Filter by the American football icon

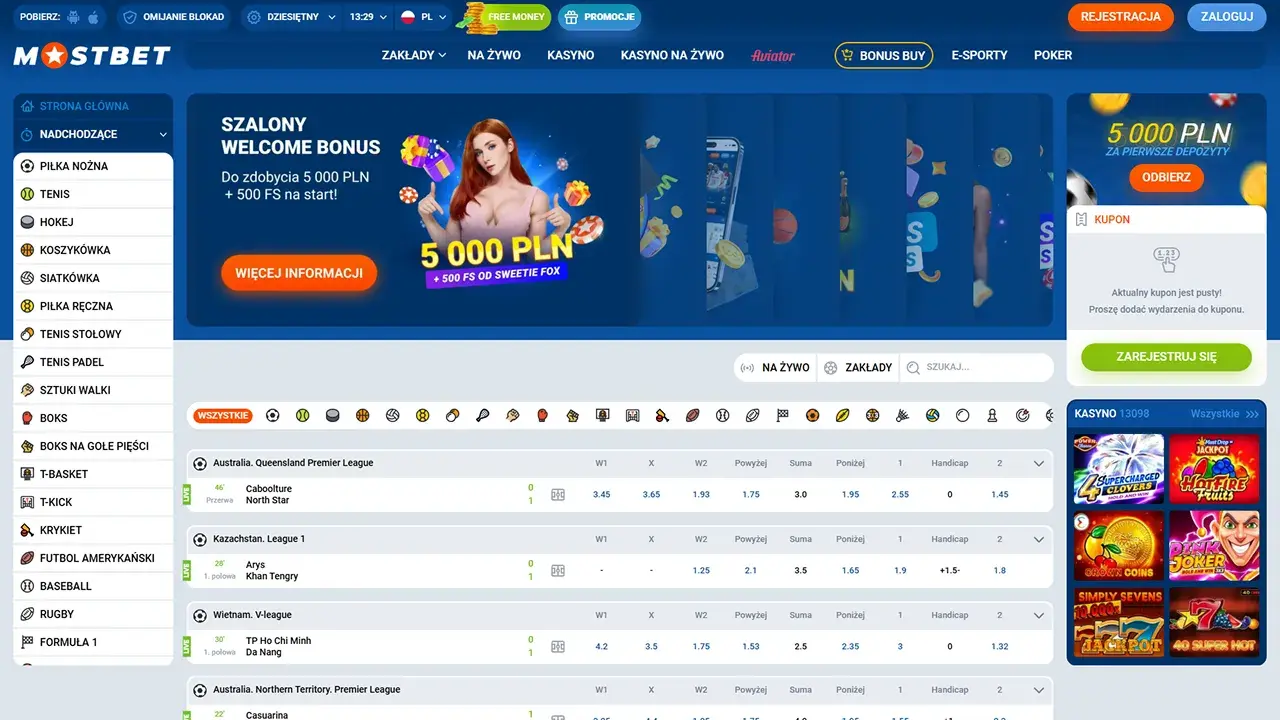click(x=692, y=415)
